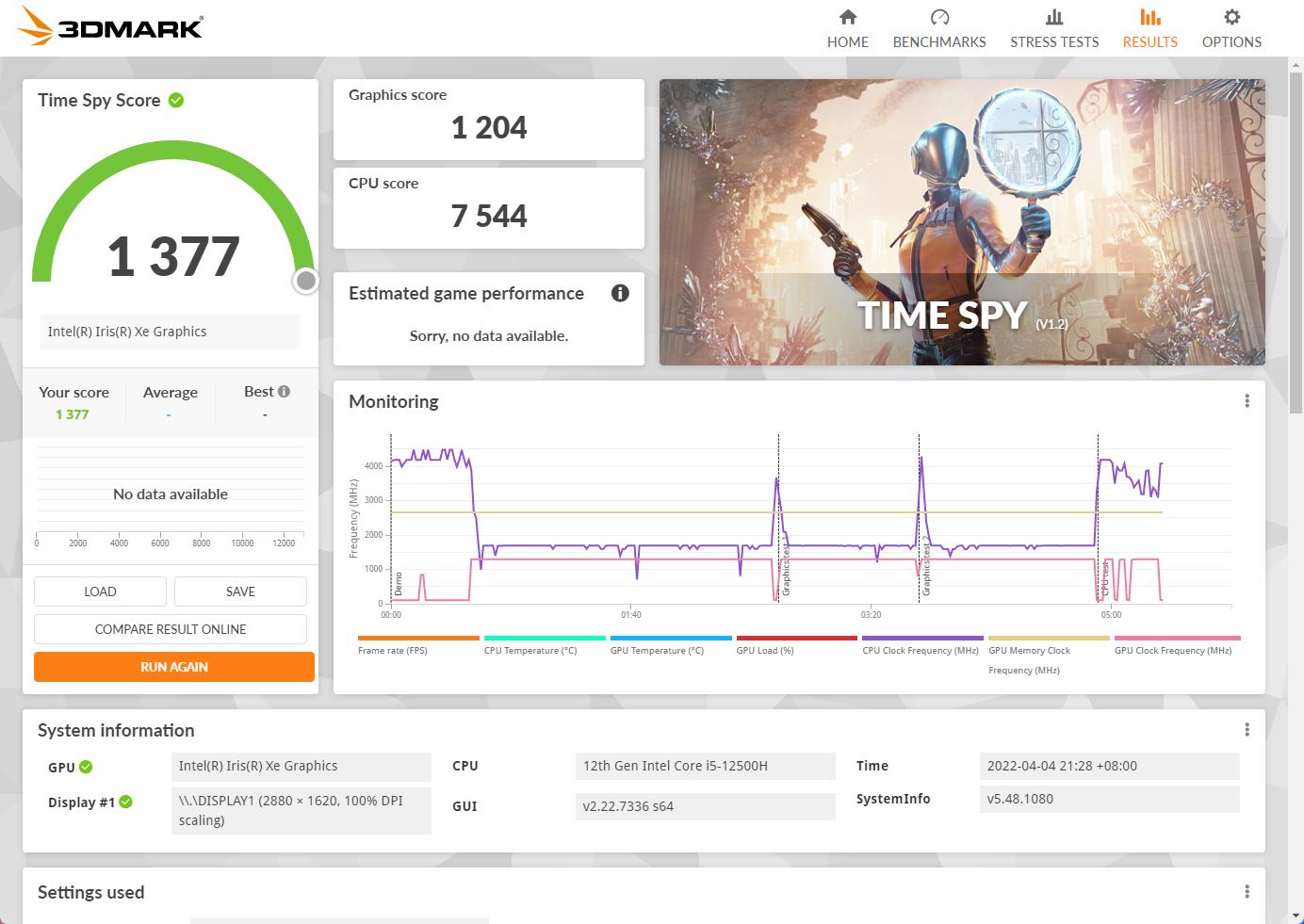Click COMPARE RESULT ONLINE button
The width and height of the screenshot is (1304, 924).
[x=171, y=629]
